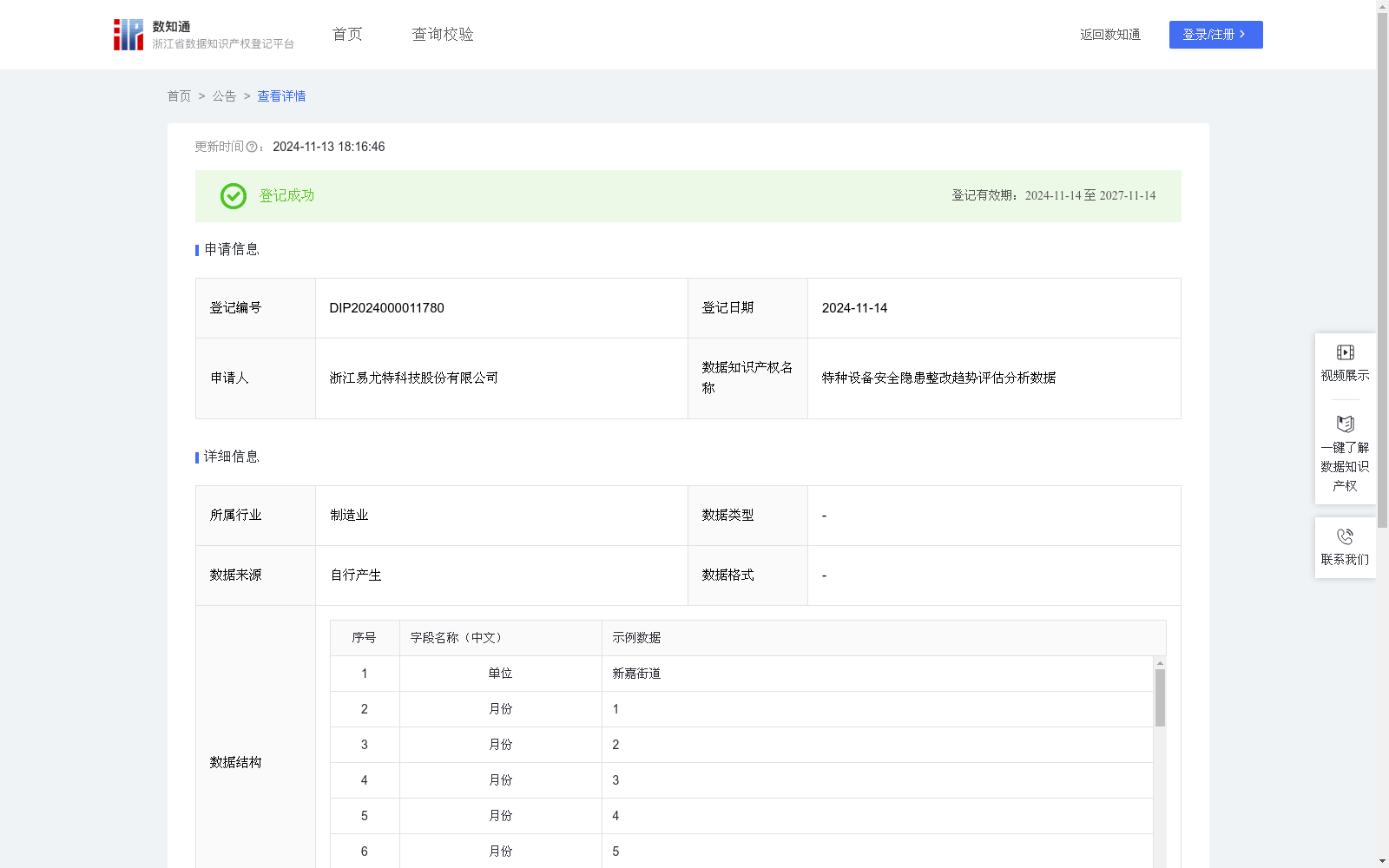The height and width of the screenshot is (868, 1389).
Task: Select applicant 浙江易尤特科技股份有限公司
Action: pos(414,378)
